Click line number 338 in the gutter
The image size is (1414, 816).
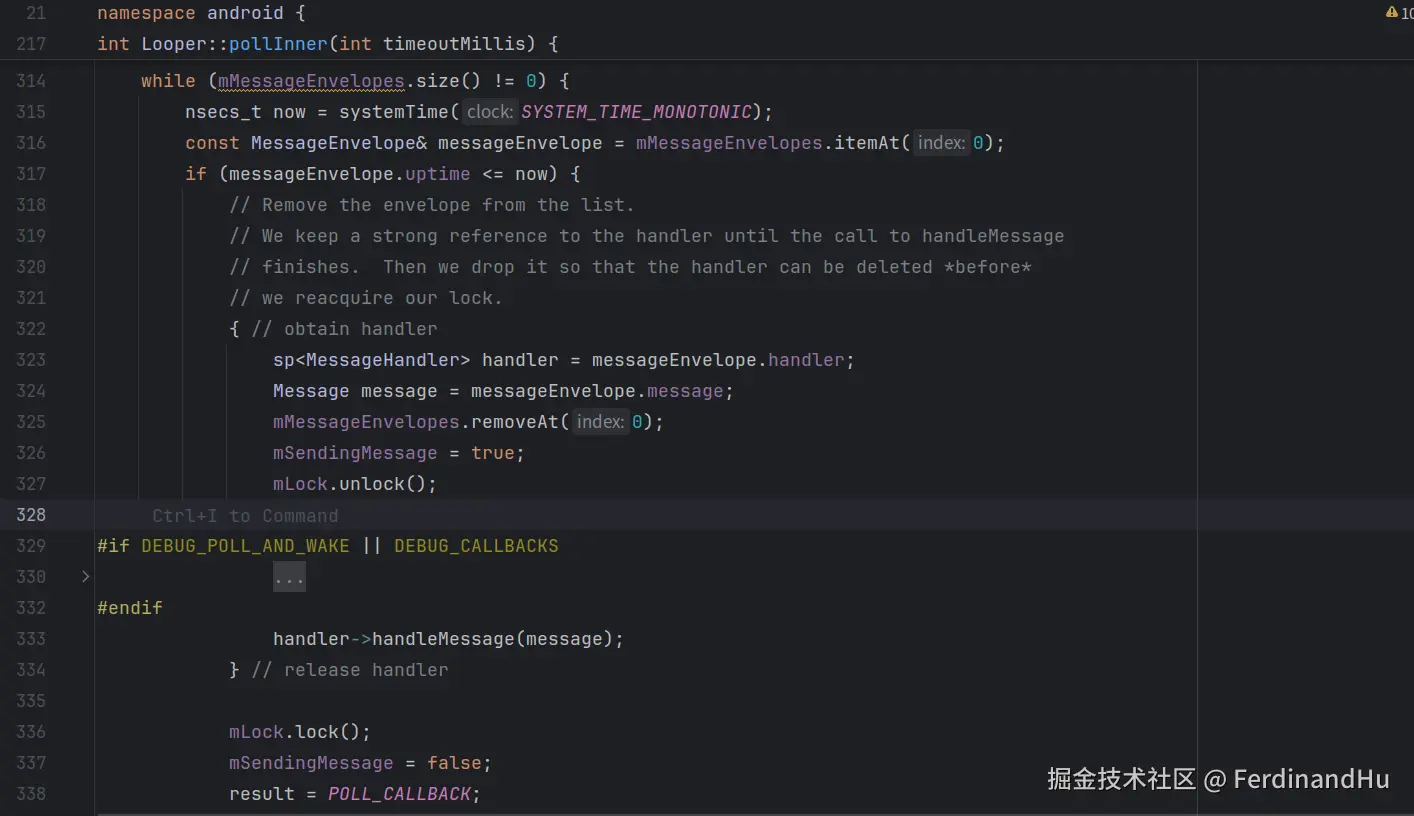(x=31, y=794)
